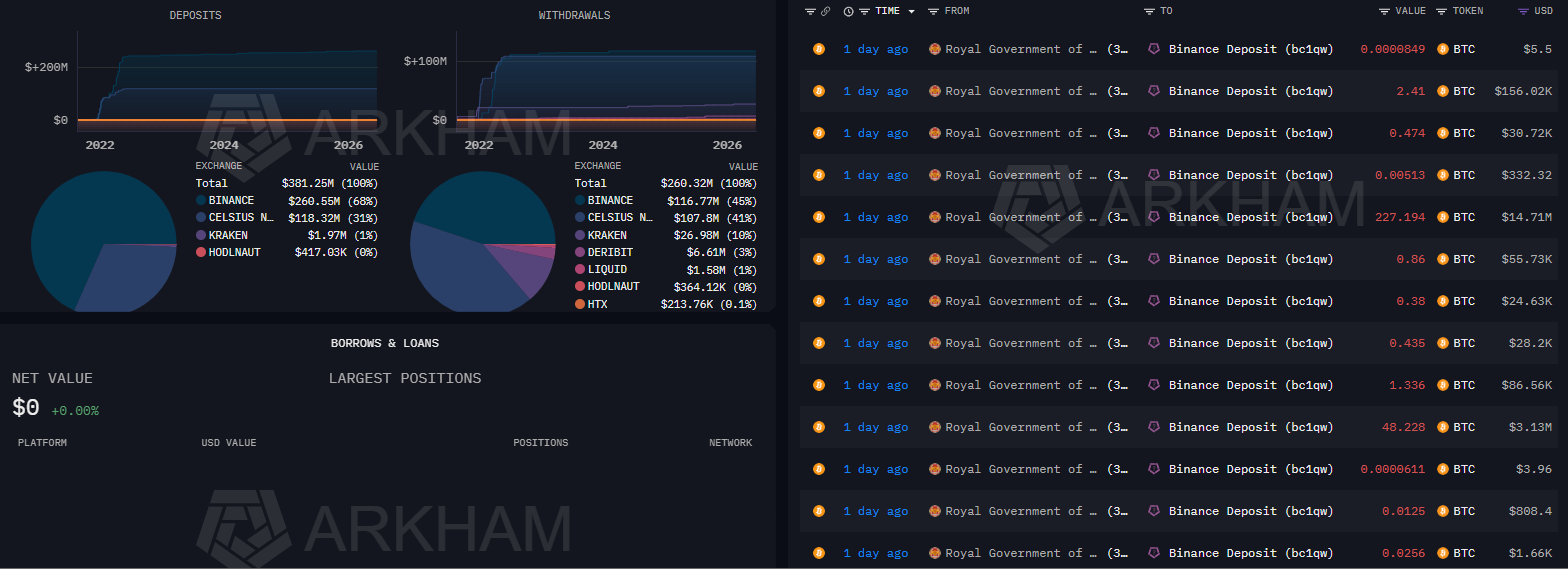The width and height of the screenshot is (1568, 569).
Task: Click Bitcoin chain icon in the $14.71M row
Action: [819, 217]
